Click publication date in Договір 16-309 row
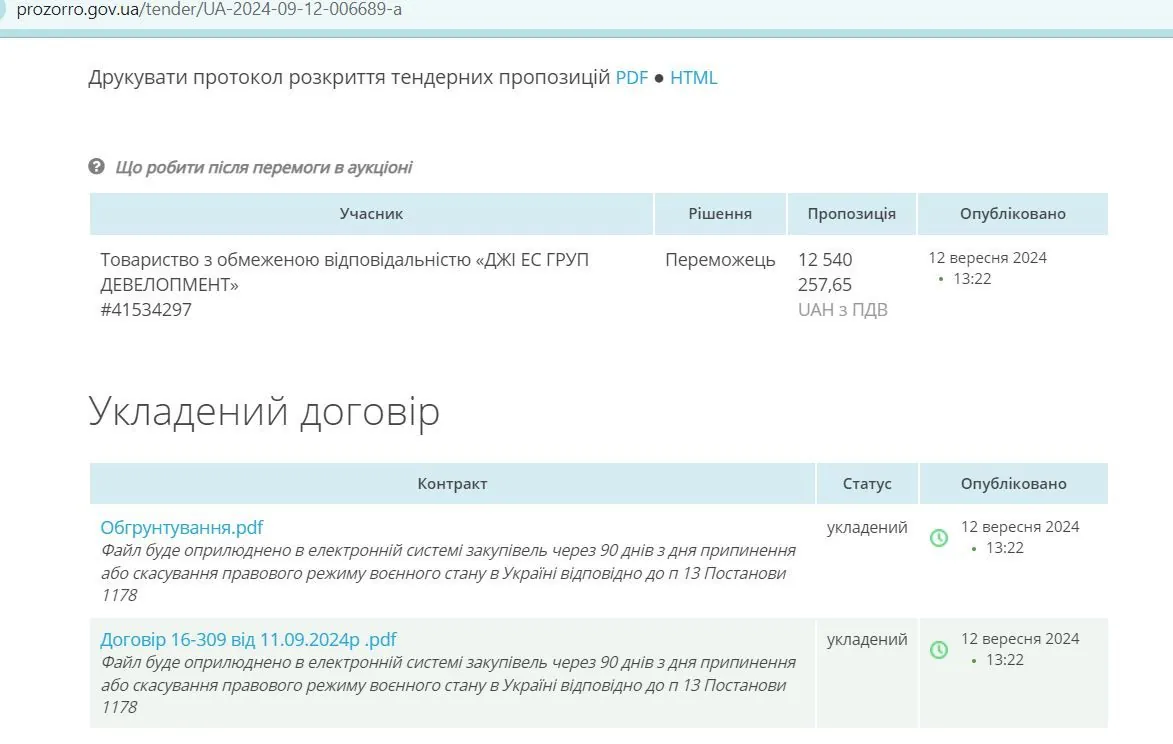The height and width of the screenshot is (744, 1173). (1020, 639)
